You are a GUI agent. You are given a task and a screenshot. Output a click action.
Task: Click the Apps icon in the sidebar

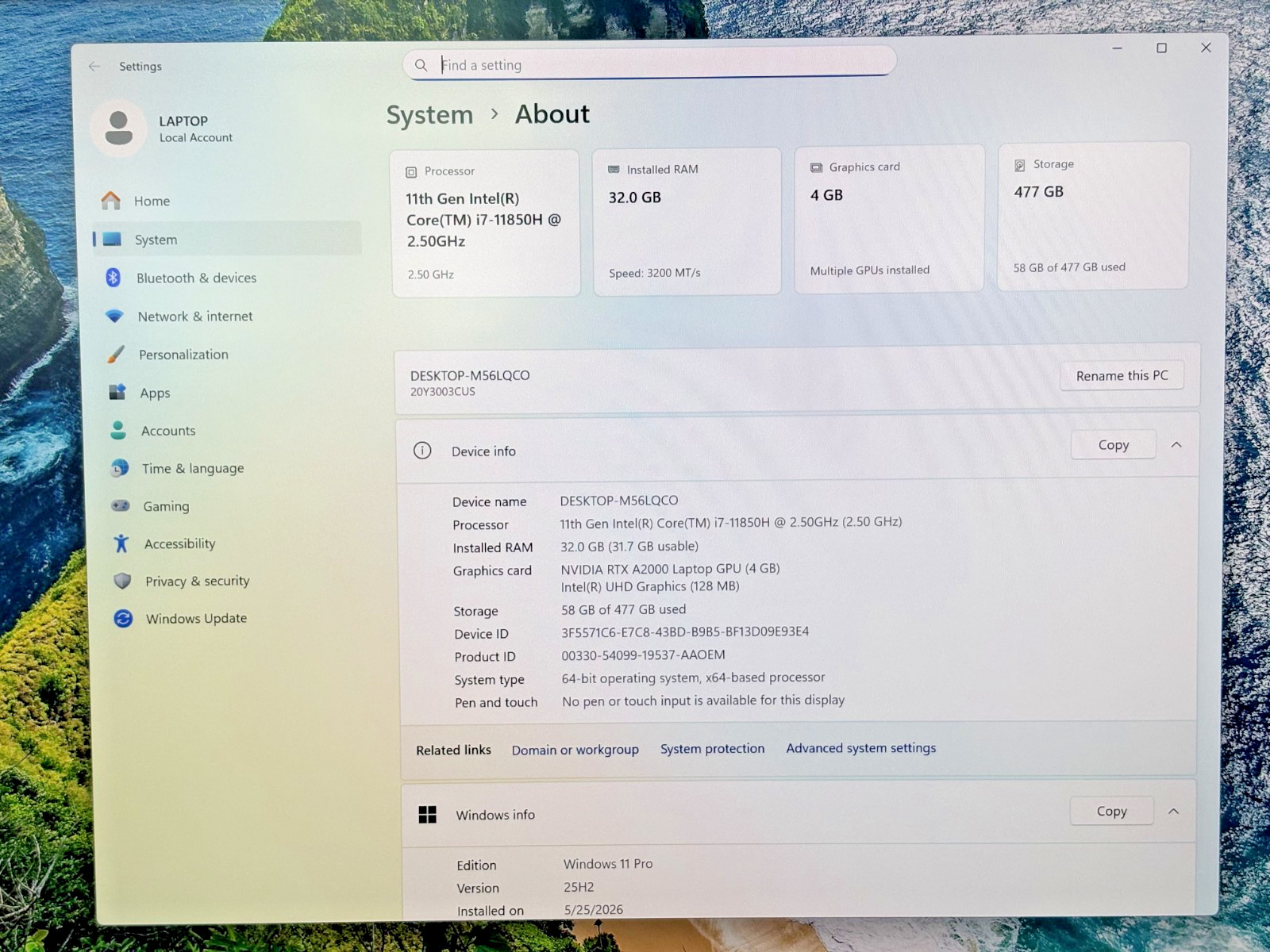pyautogui.click(x=117, y=392)
